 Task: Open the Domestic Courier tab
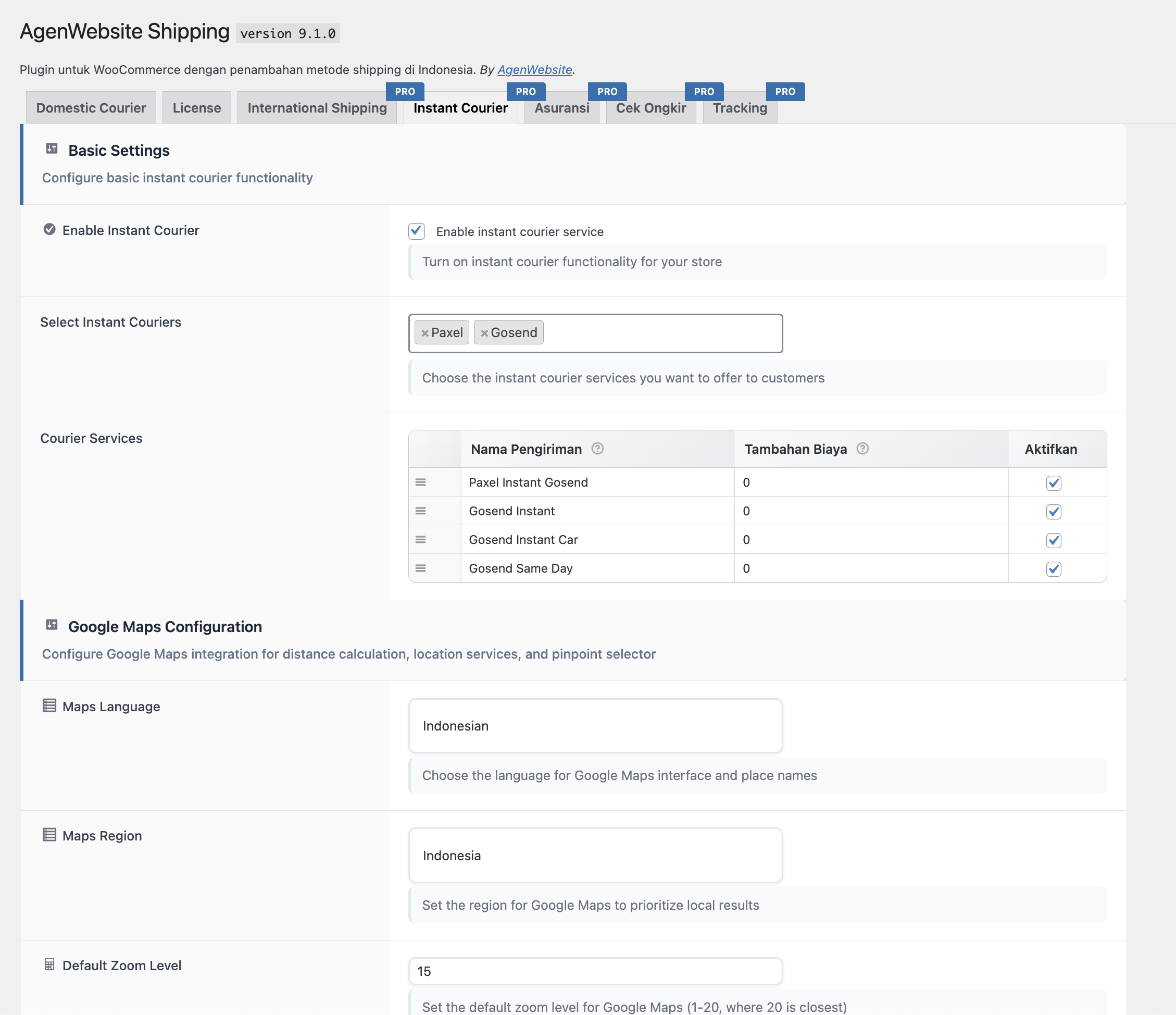(x=91, y=108)
